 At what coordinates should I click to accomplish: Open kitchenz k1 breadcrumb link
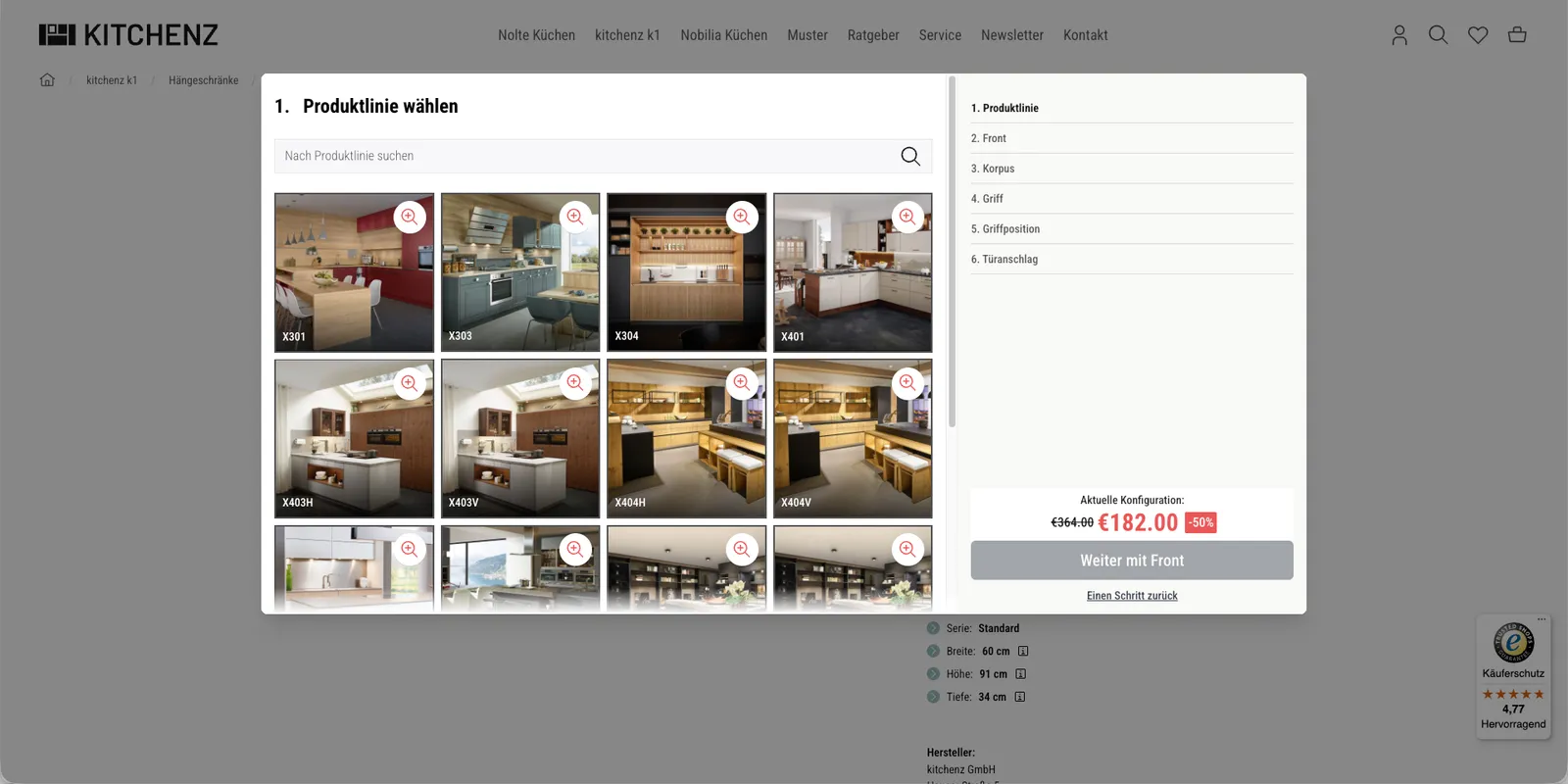pyautogui.click(x=112, y=80)
